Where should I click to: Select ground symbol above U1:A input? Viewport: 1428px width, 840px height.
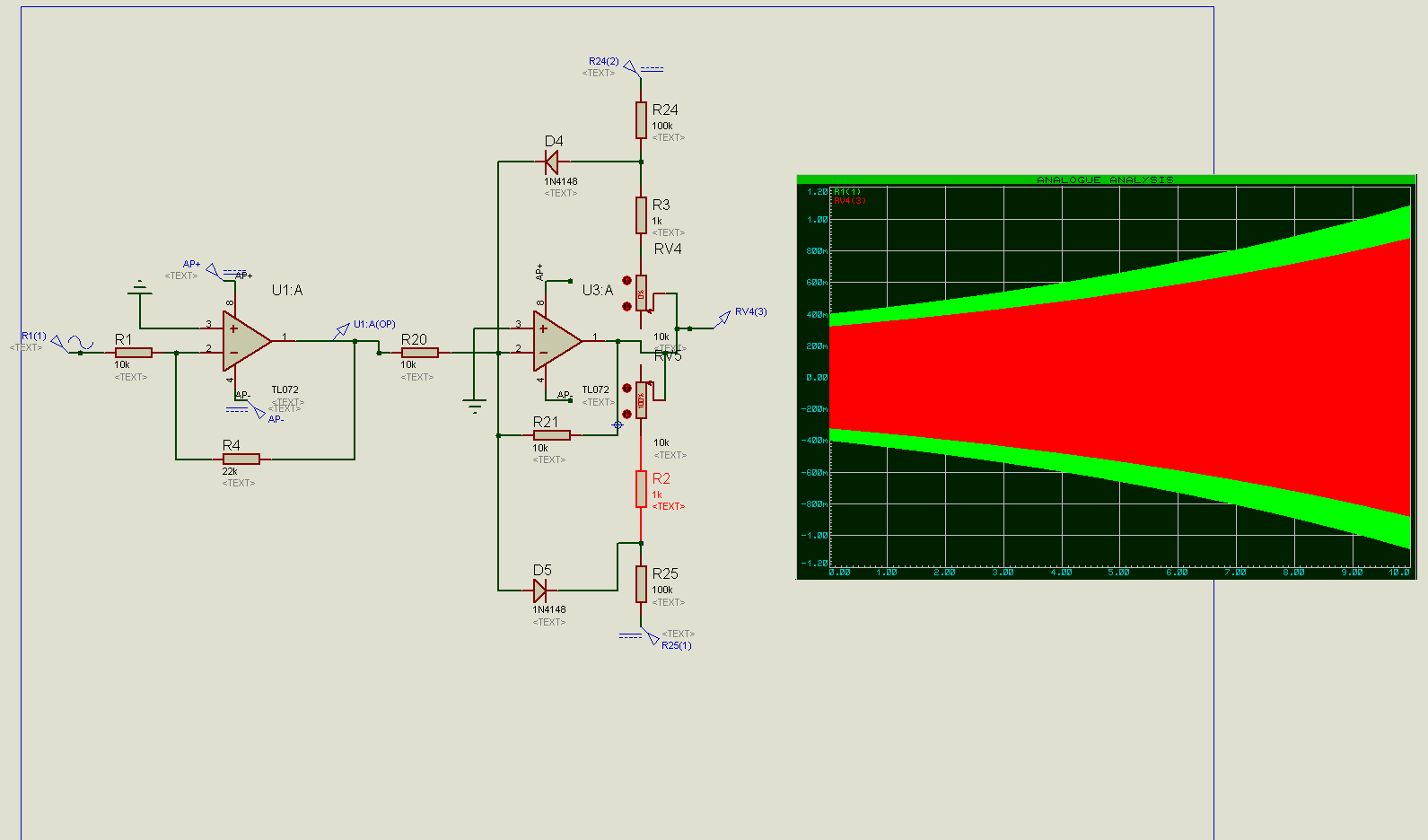(x=139, y=288)
